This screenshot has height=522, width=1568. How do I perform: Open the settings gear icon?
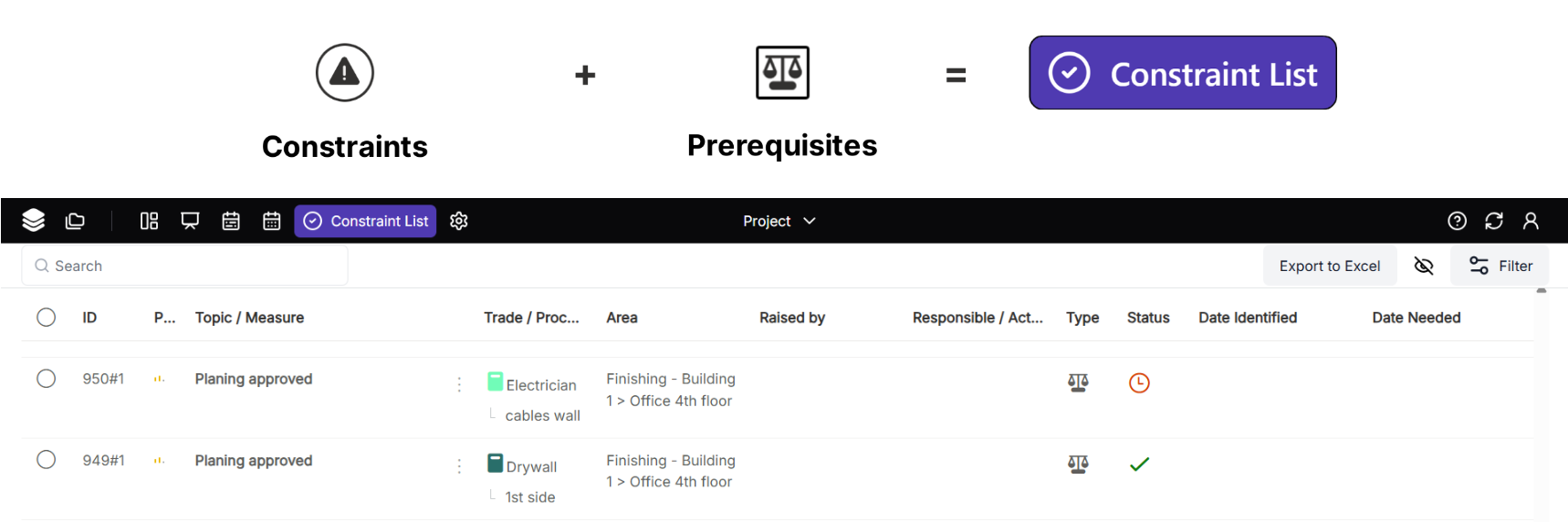pyautogui.click(x=459, y=221)
